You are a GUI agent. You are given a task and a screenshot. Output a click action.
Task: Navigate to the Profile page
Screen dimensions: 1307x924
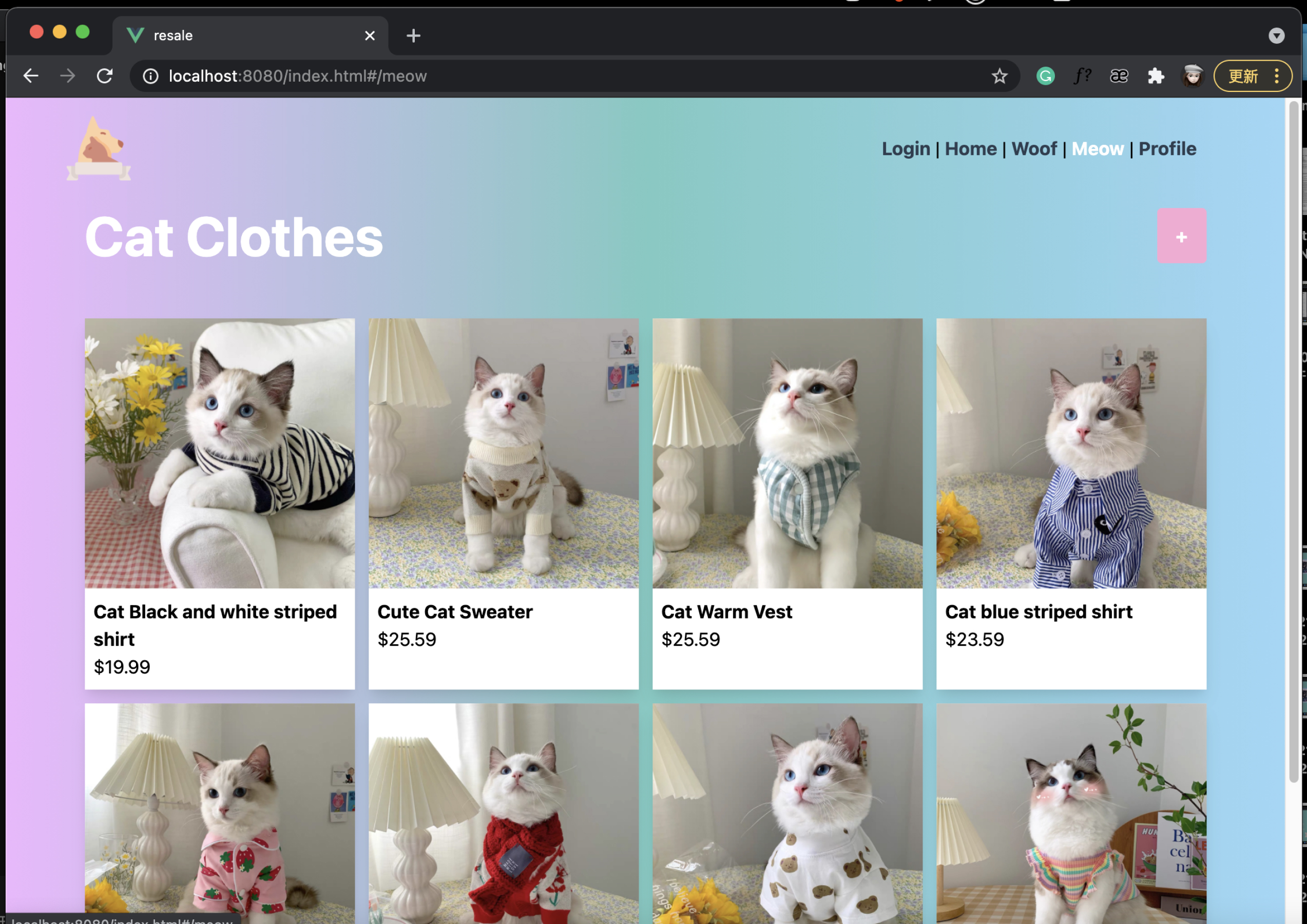coord(1167,148)
